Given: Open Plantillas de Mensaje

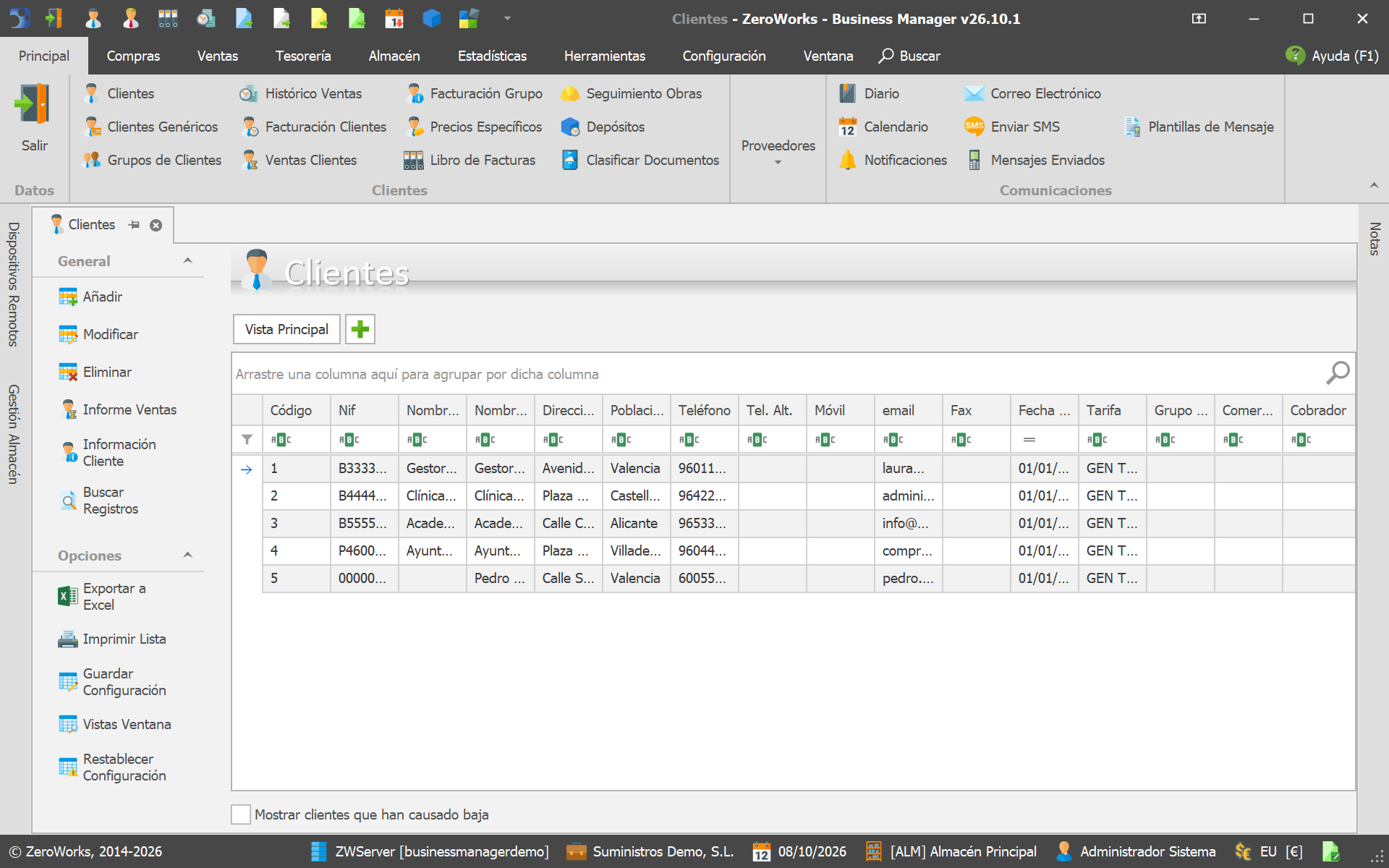Looking at the screenshot, I should coord(1198,127).
